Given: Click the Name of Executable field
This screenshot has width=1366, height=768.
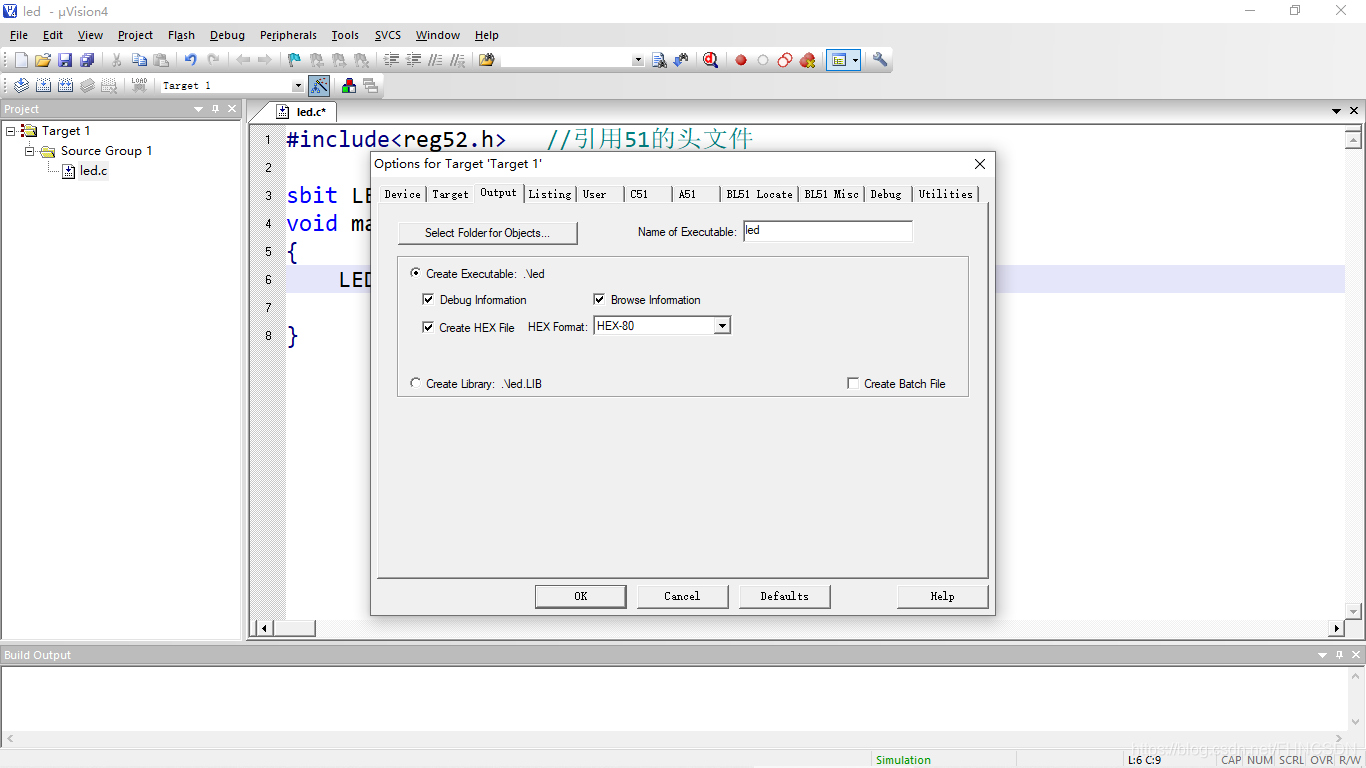Looking at the screenshot, I should (828, 231).
